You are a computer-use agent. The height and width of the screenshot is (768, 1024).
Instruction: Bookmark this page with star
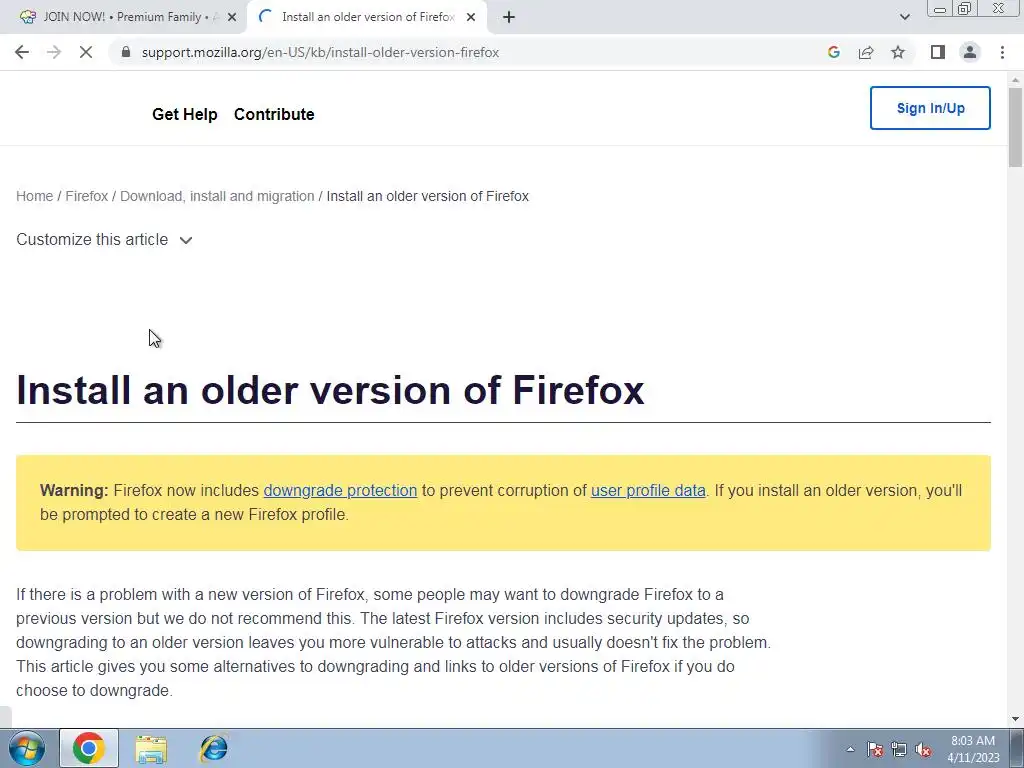tap(898, 52)
